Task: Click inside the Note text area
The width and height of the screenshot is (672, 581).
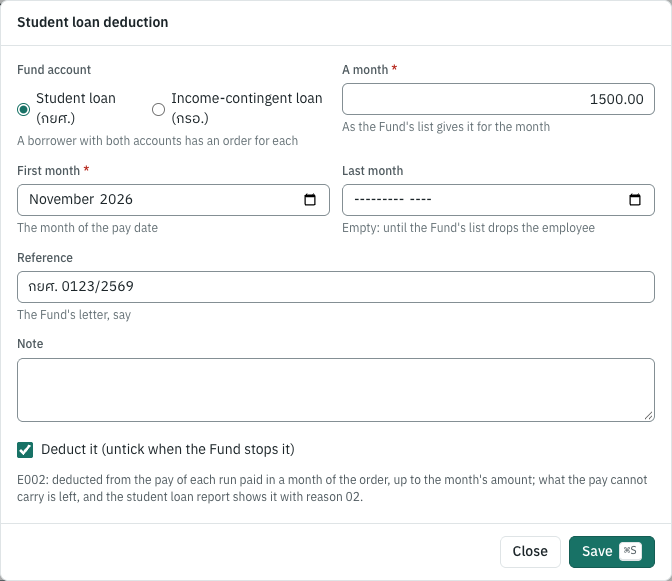Action: coord(336,390)
